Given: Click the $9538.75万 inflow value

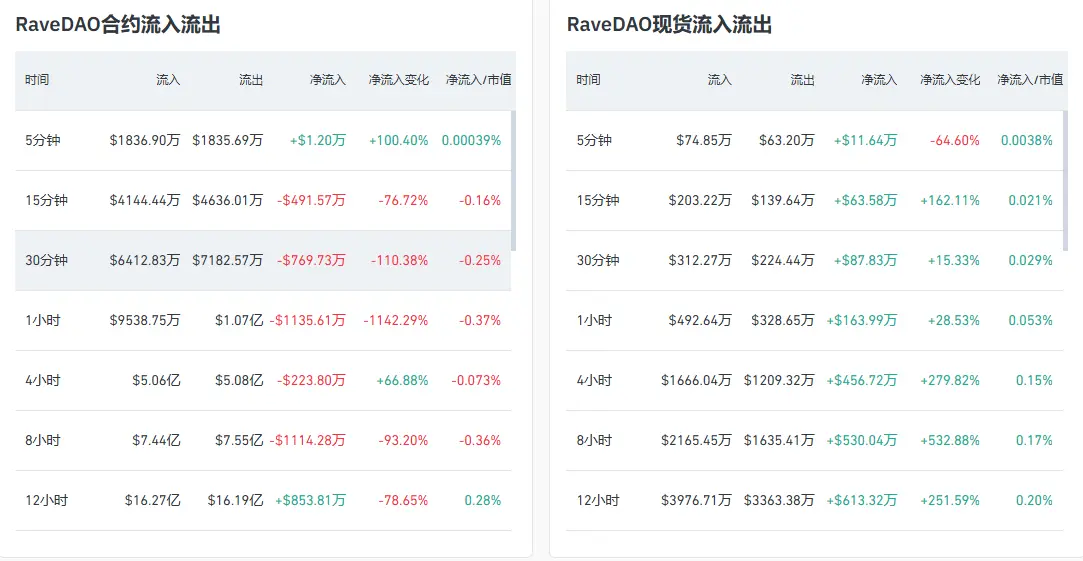Looking at the screenshot, I should coord(145,321).
